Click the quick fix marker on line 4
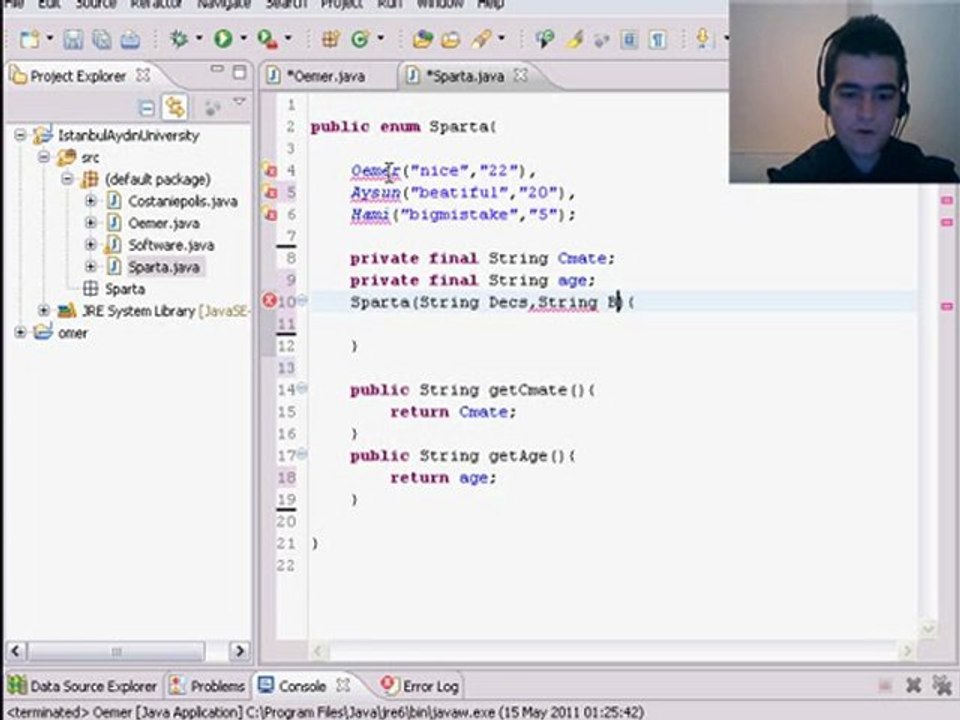Viewport: 960px width, 720px height. point(270,170)
